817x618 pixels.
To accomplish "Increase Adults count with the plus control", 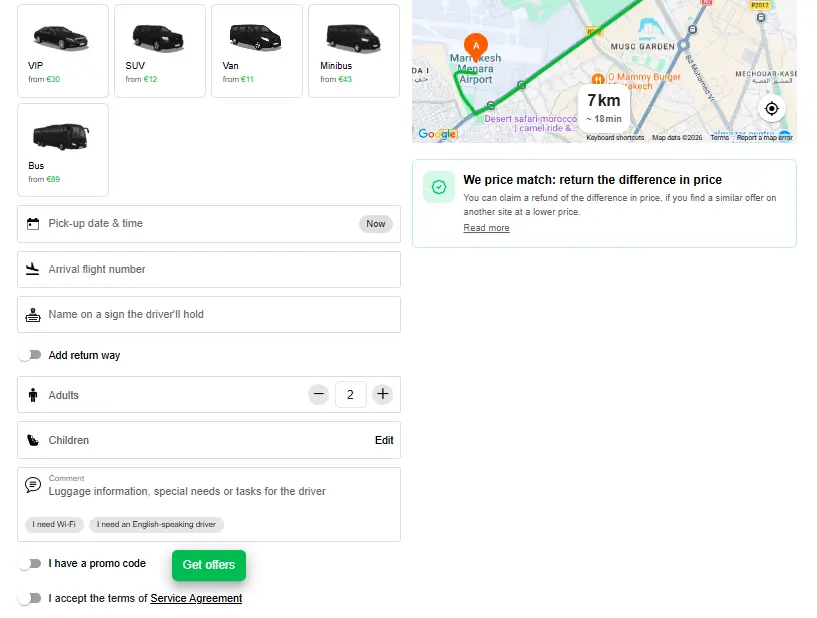I will (x=383, y=394).
